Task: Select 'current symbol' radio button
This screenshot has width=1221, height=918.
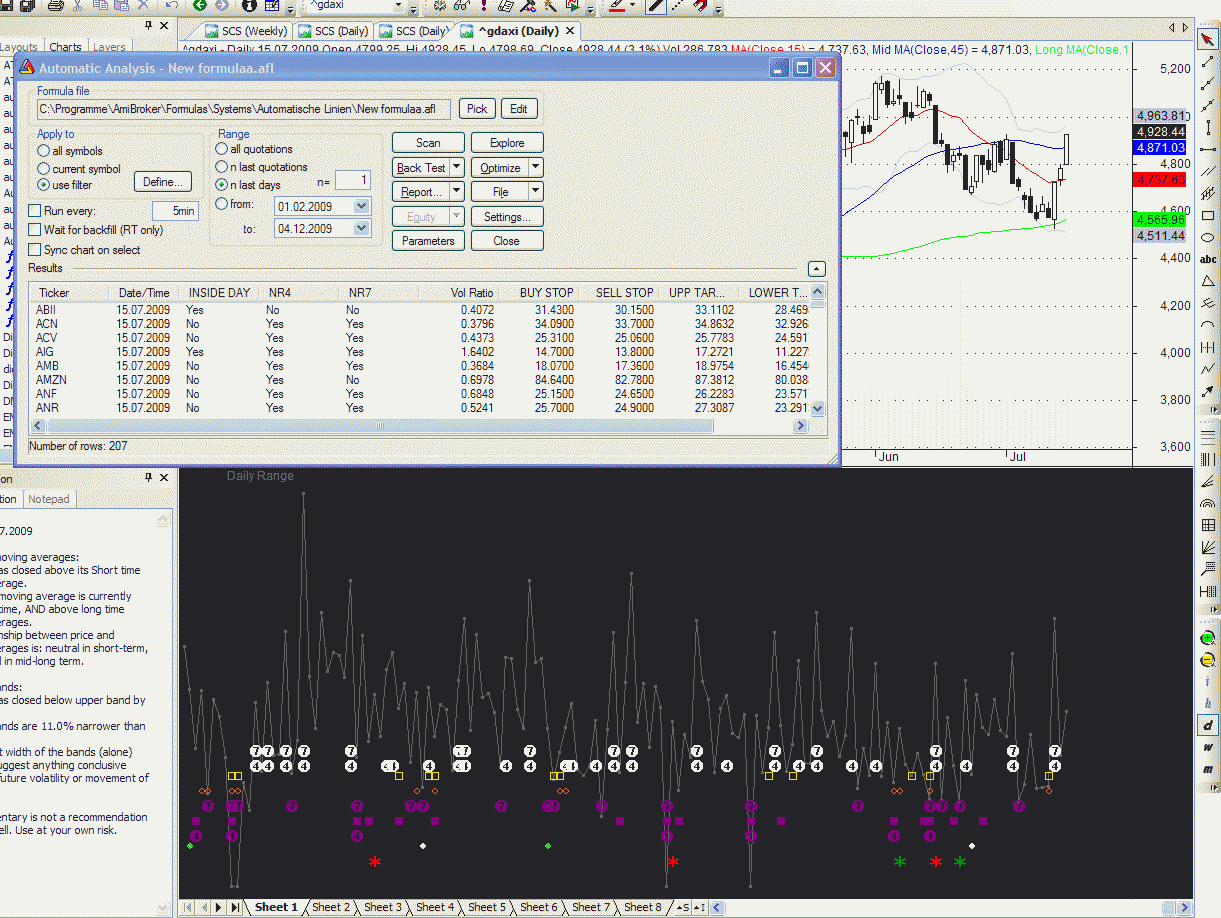Action: (44, 169)
